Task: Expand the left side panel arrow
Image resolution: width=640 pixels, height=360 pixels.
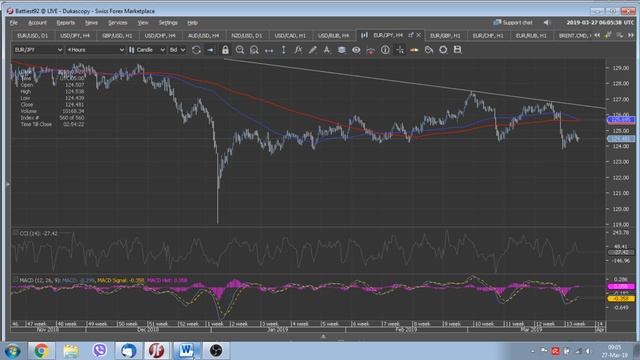Action: pyautogui.click(x=7, y=184)
